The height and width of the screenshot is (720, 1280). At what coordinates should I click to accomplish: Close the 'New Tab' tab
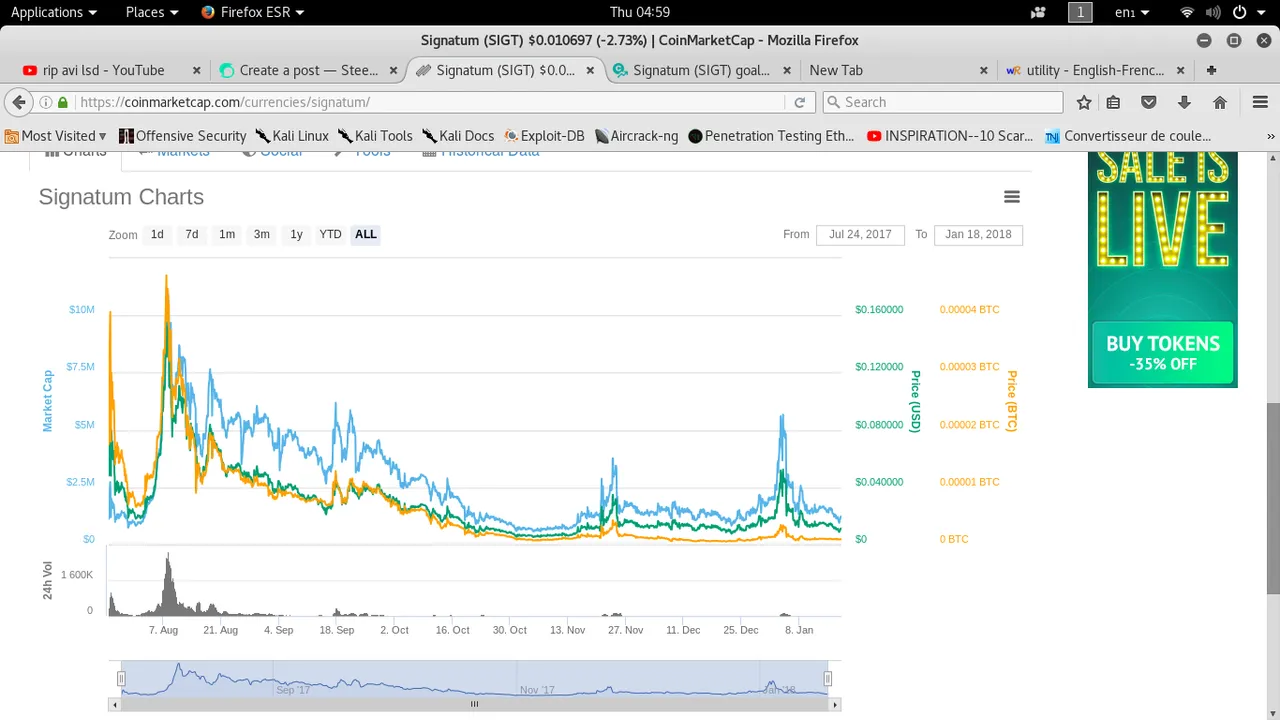pos(983,70)
